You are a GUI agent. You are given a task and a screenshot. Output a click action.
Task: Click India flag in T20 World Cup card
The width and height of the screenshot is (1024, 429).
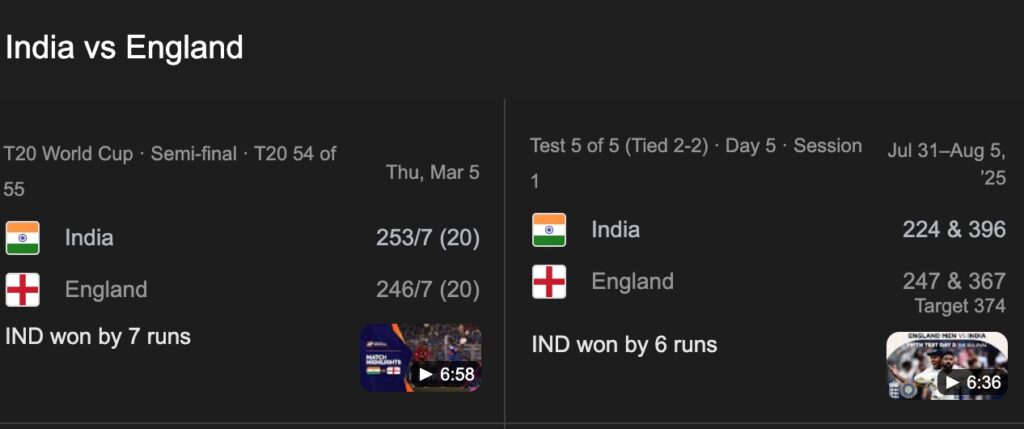pyautogui.click(x=22, y=238)
